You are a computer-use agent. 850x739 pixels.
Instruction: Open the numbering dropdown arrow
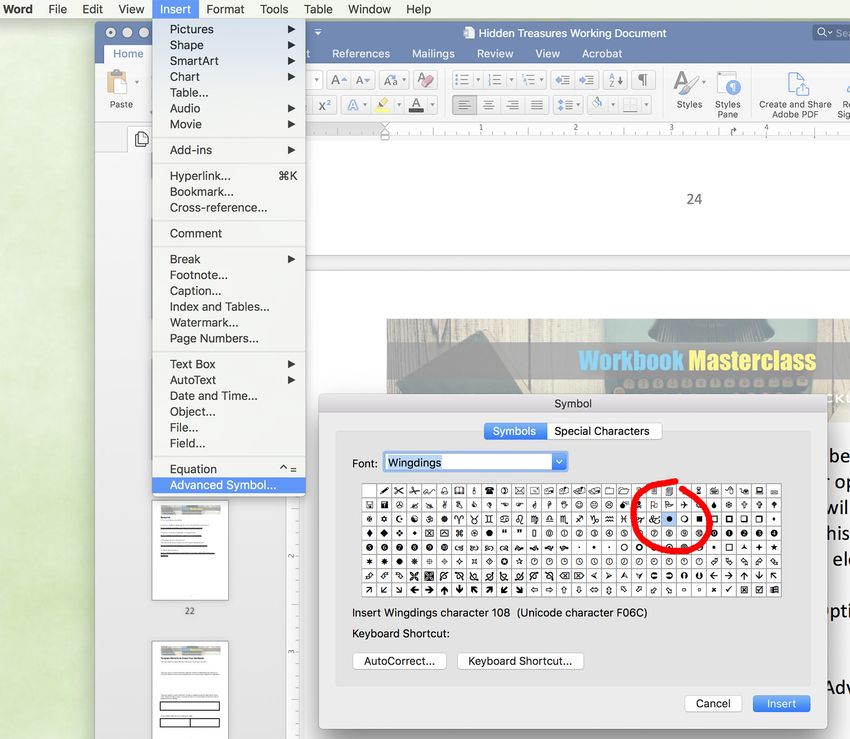point(511,80)
